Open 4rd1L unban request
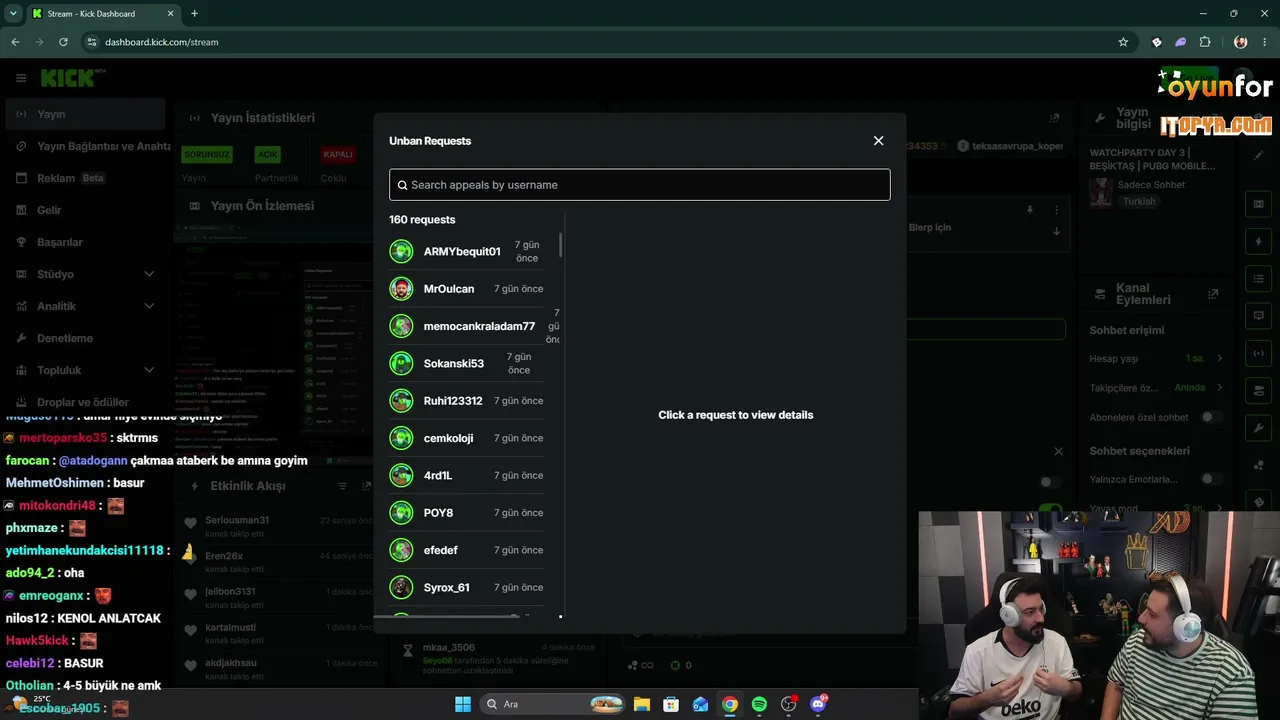The height and width of the screenshot is (720, 1280). pyautogui.click(x=467, y=476)
